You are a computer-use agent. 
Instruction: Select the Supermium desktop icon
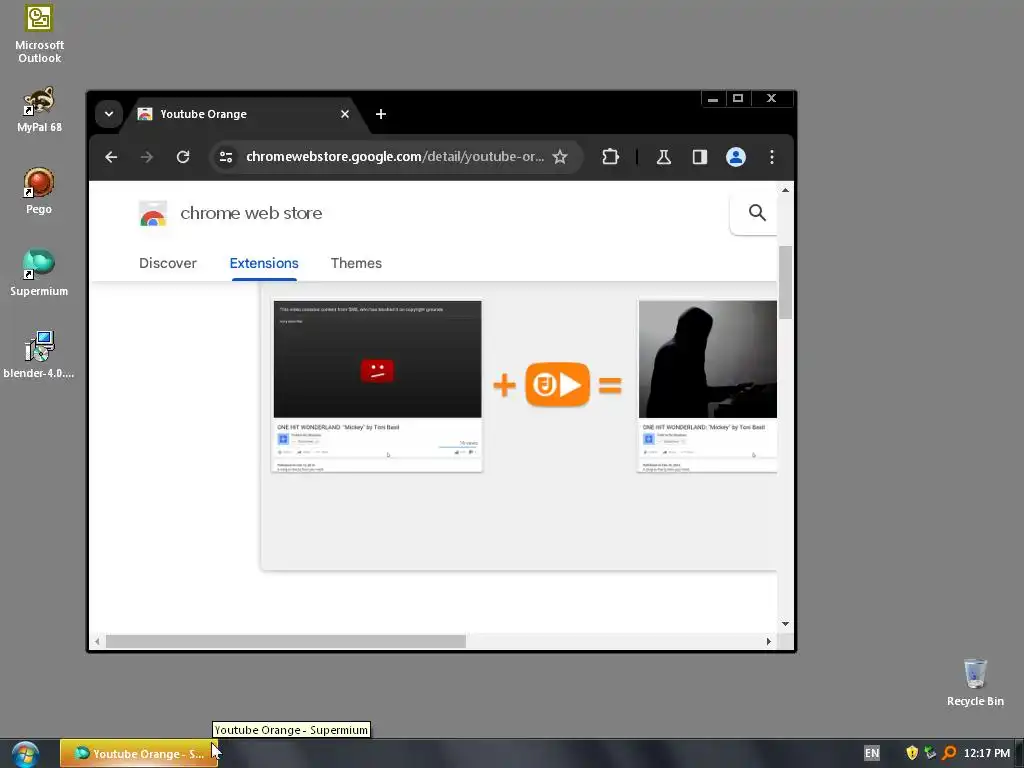coord(39,273)
